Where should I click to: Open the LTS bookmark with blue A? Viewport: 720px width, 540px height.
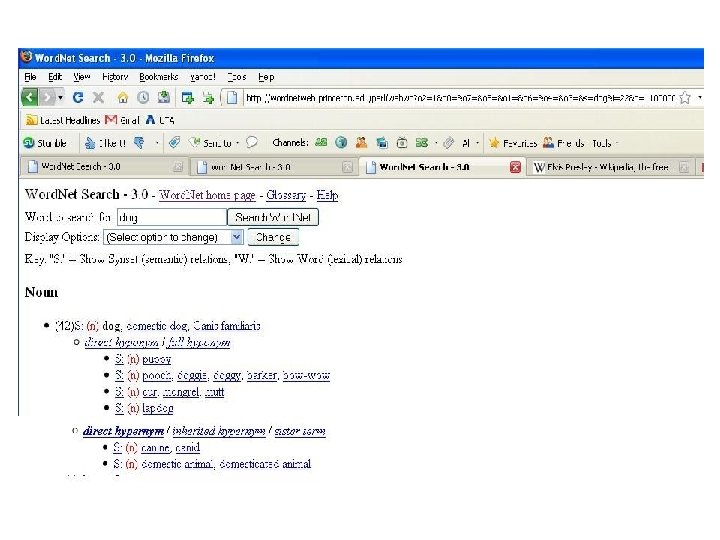[x=160, y=120]
